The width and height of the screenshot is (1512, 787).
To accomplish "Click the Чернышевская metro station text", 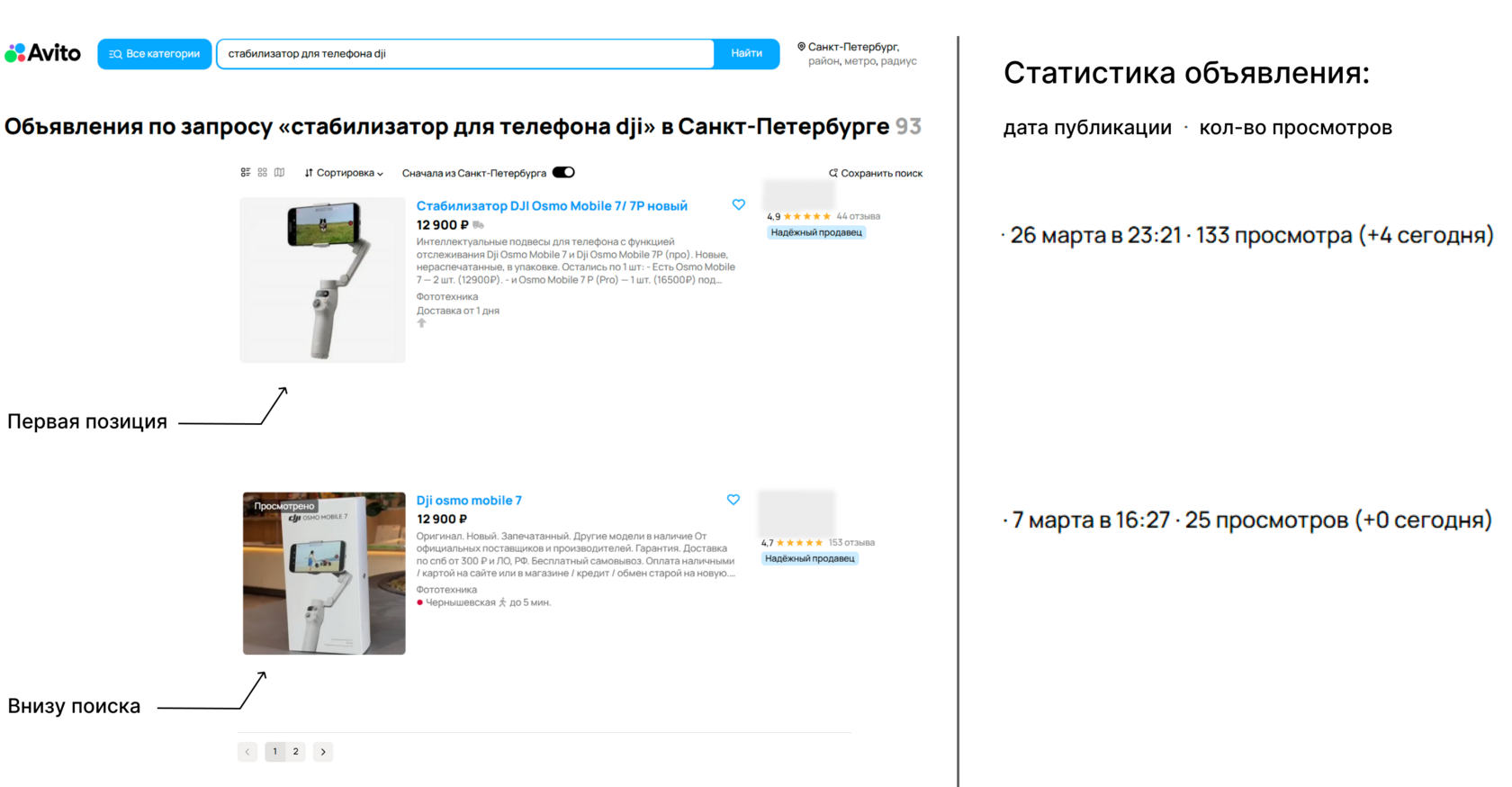I will click(461, 602).
